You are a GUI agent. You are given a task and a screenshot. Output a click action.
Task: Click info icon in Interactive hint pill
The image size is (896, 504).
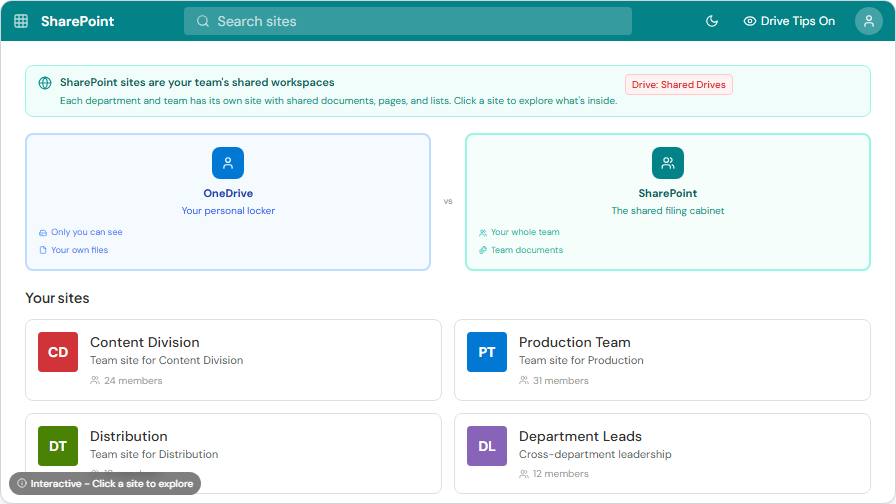tap(22, 483)
